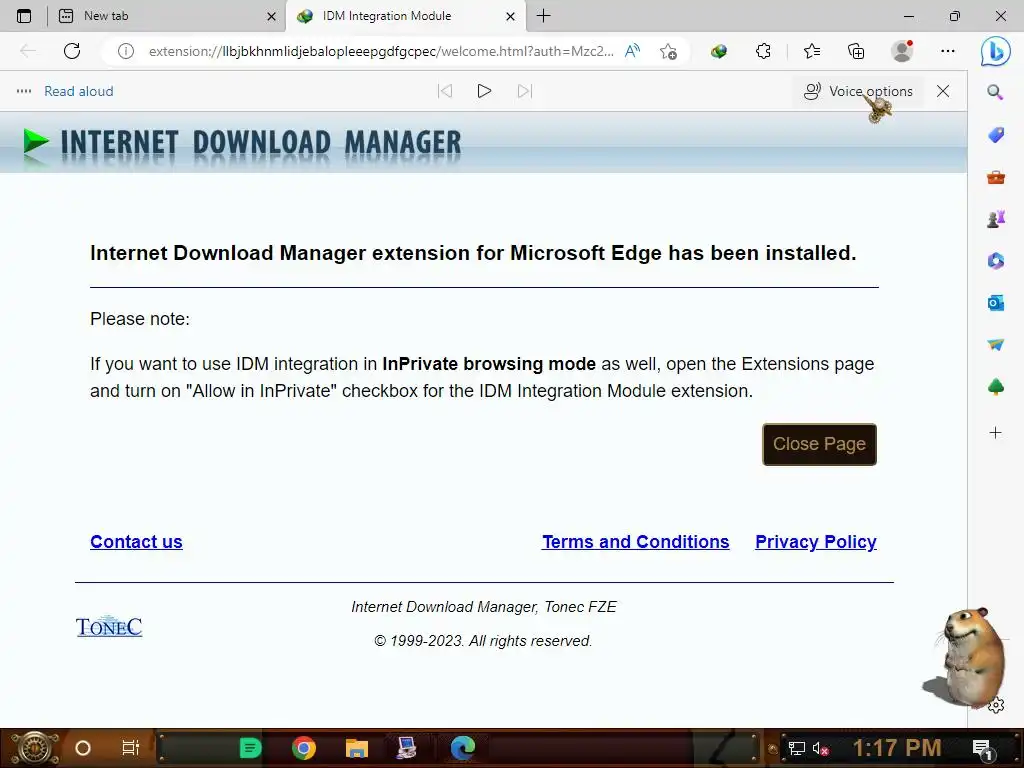Screen dimensions: 1024x768
Task: Open the green notes app on taskbar
Action: coord(250,748)
